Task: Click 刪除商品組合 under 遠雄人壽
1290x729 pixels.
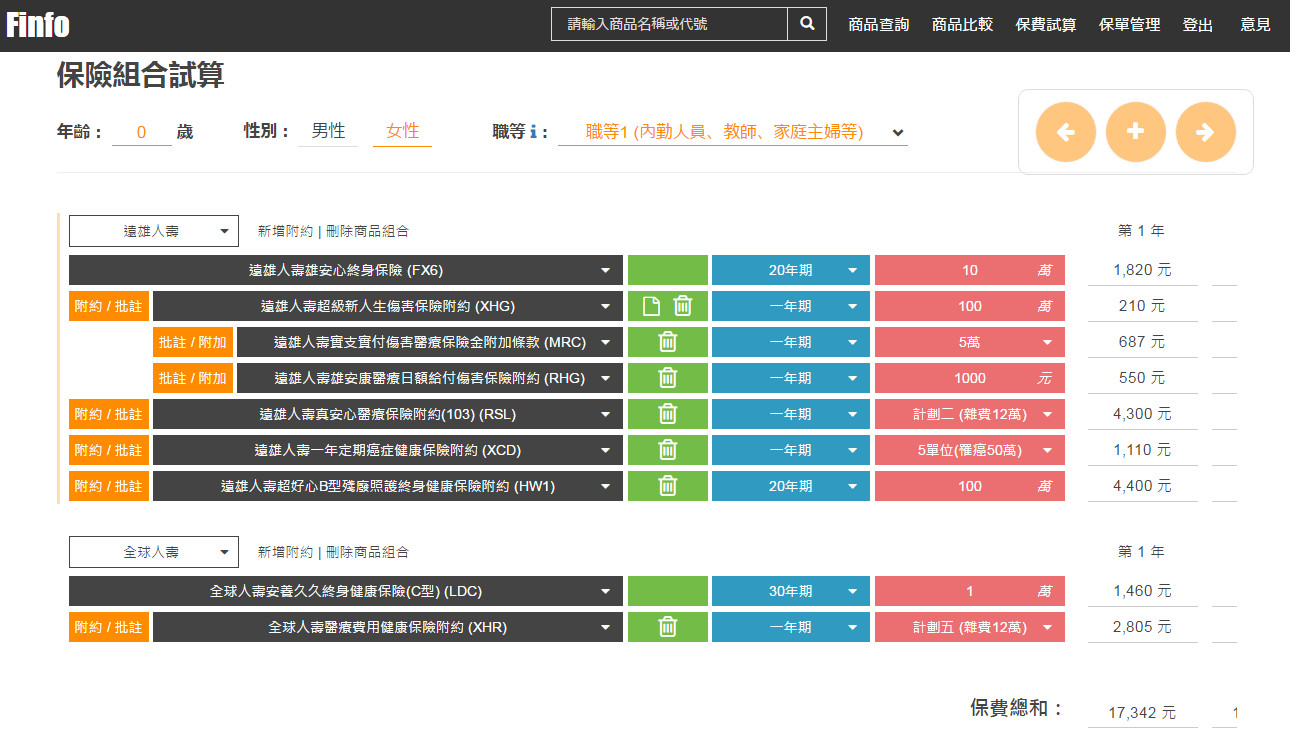Action: coord(367,231)
